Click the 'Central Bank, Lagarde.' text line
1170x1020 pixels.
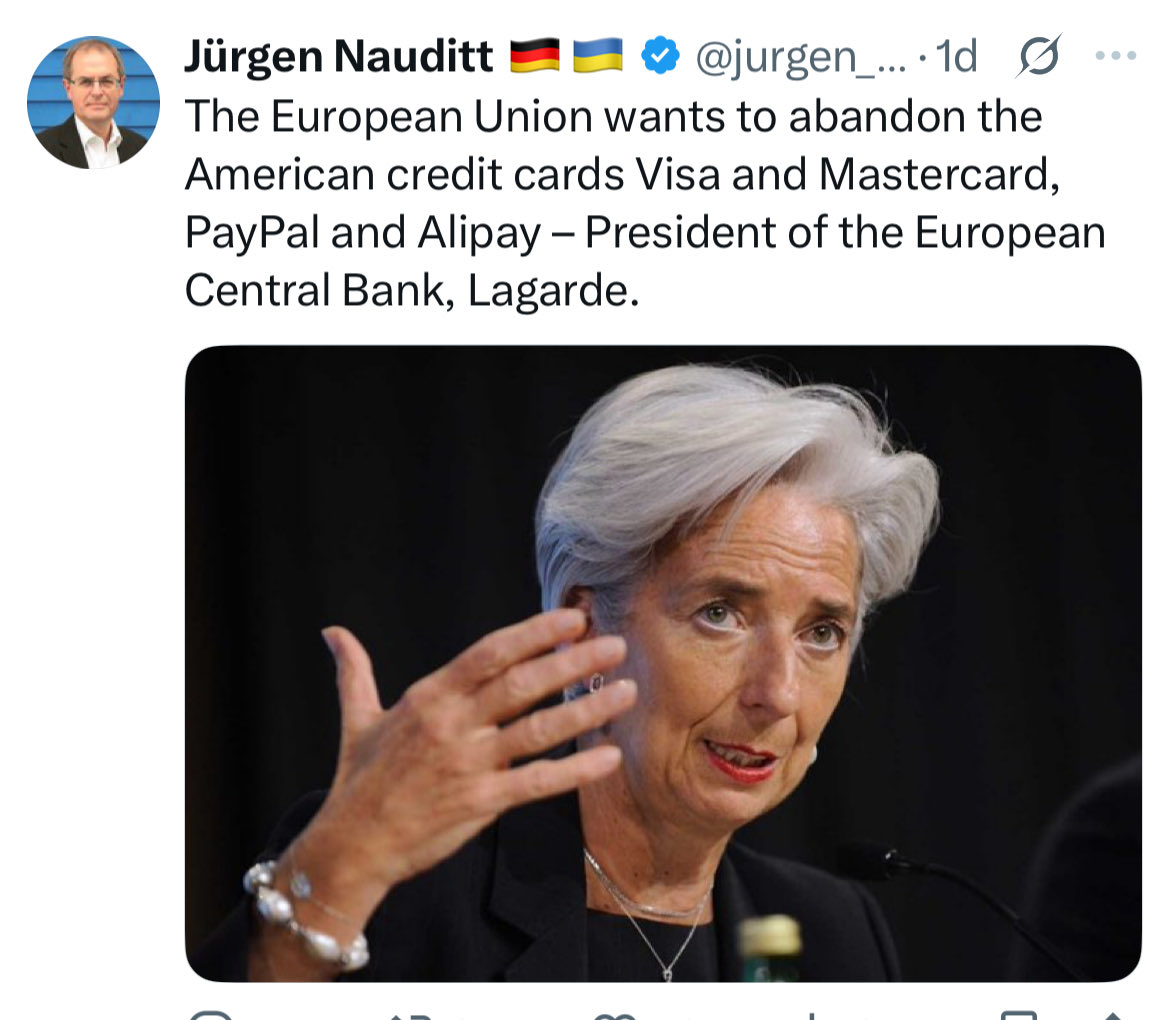click(x=412, y=291)
